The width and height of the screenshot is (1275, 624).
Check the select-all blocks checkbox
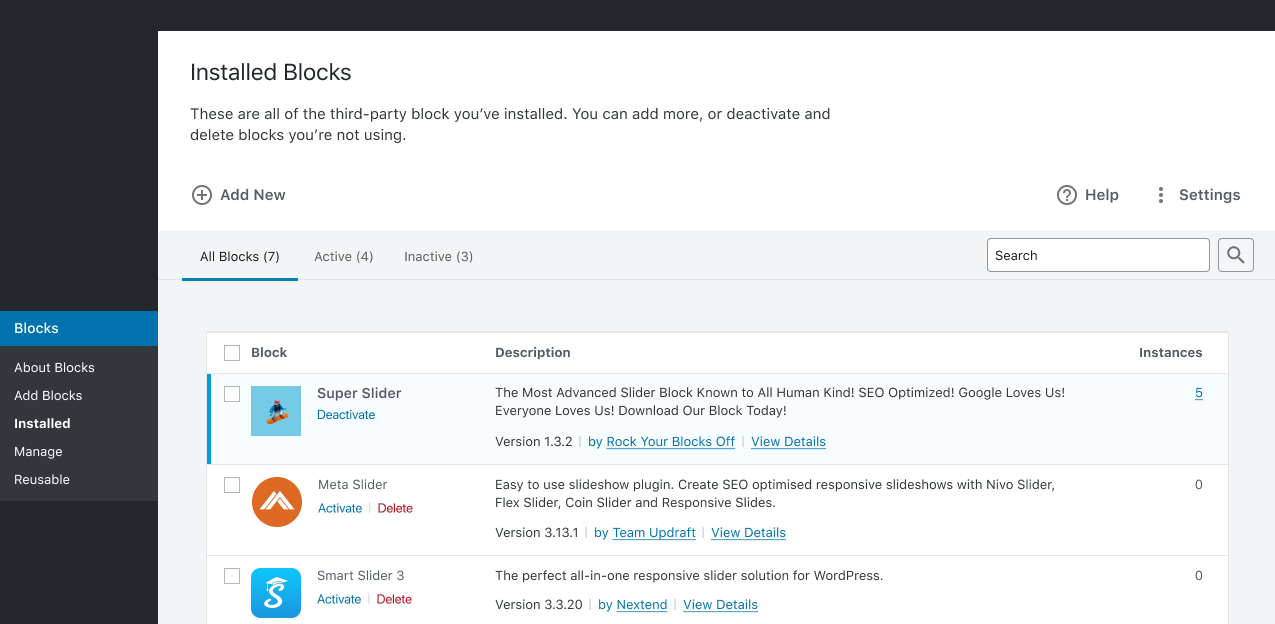tap(232, 353)
